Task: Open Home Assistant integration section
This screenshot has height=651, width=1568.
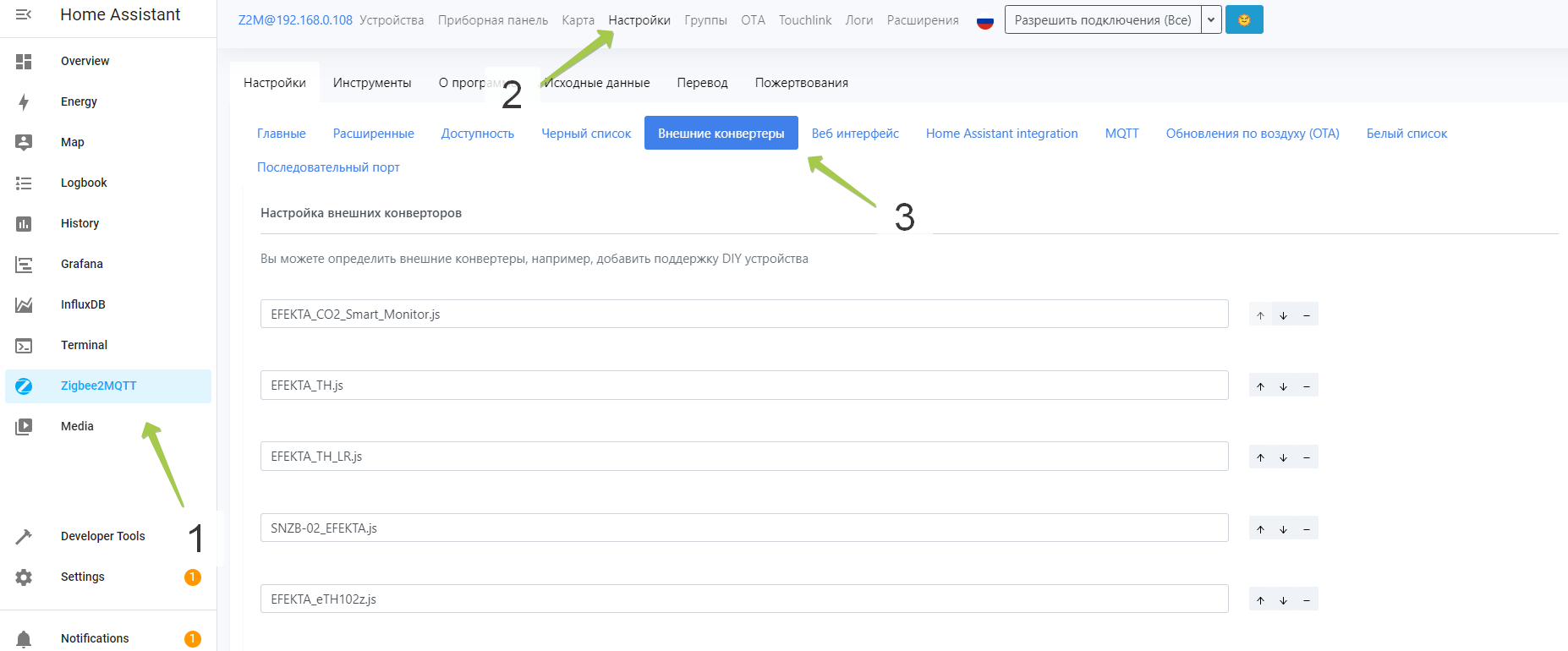Action: click(1002, 134)
